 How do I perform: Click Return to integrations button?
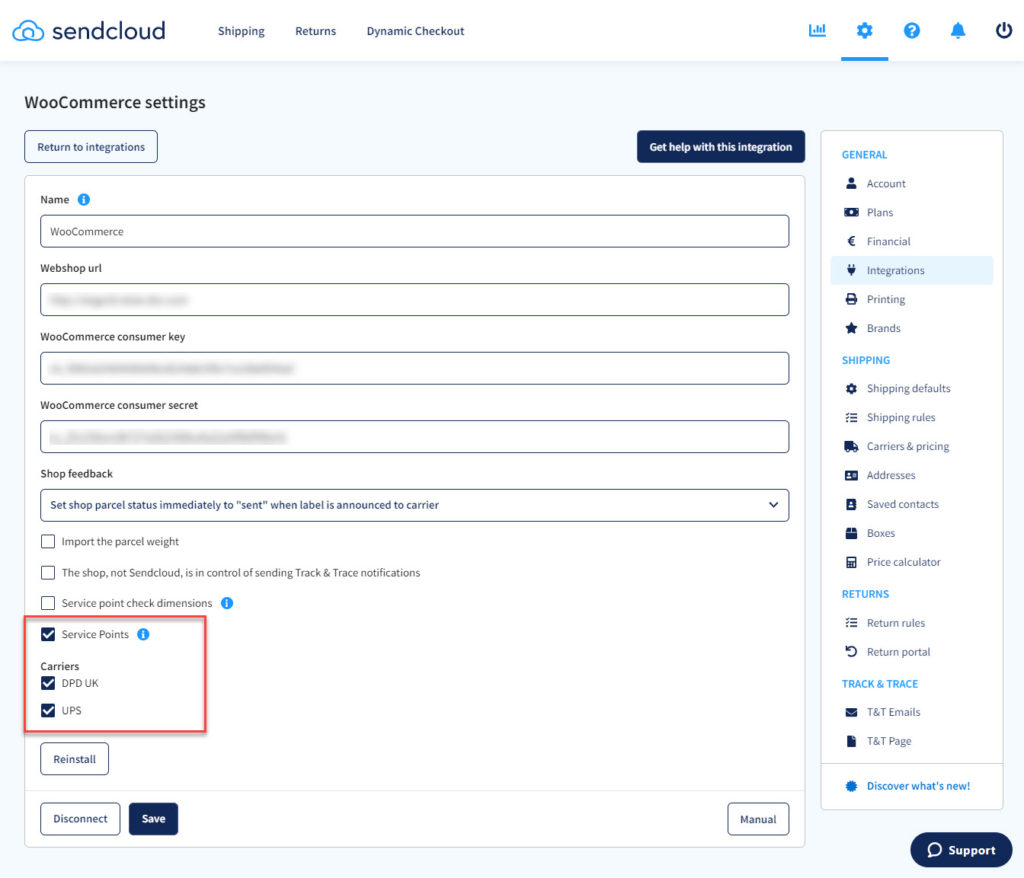pos(91,146)
